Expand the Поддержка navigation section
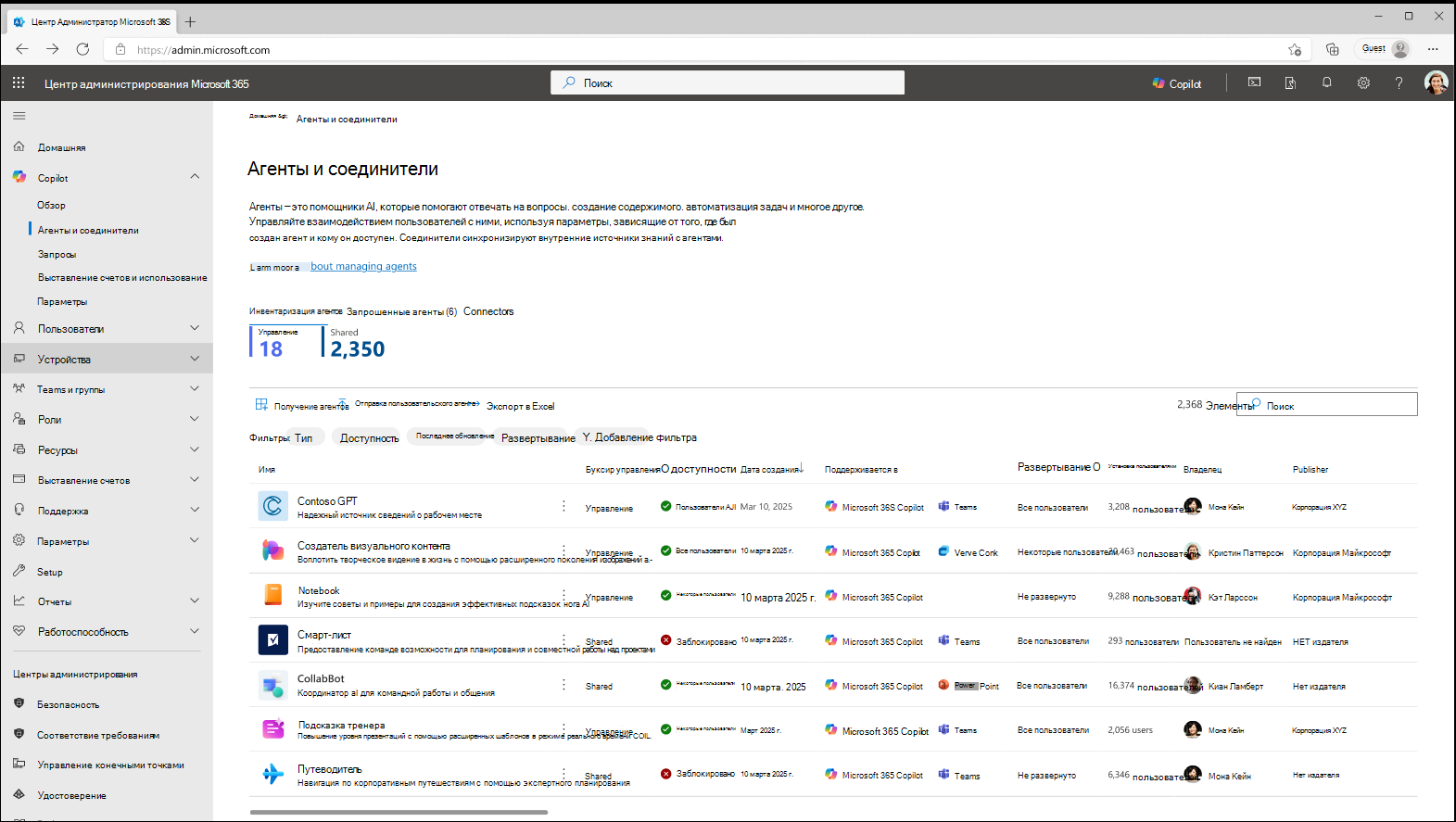The image size is (1456, 822). [x=195, y=510]
